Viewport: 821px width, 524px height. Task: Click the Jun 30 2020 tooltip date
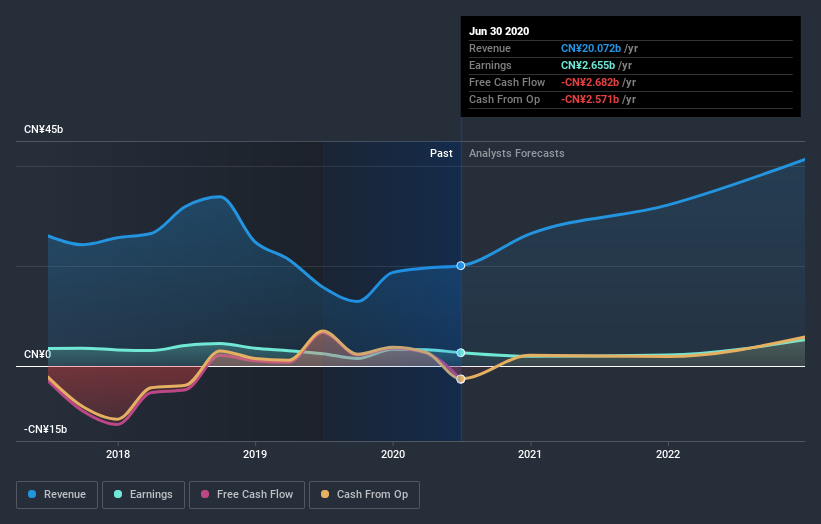499,31
